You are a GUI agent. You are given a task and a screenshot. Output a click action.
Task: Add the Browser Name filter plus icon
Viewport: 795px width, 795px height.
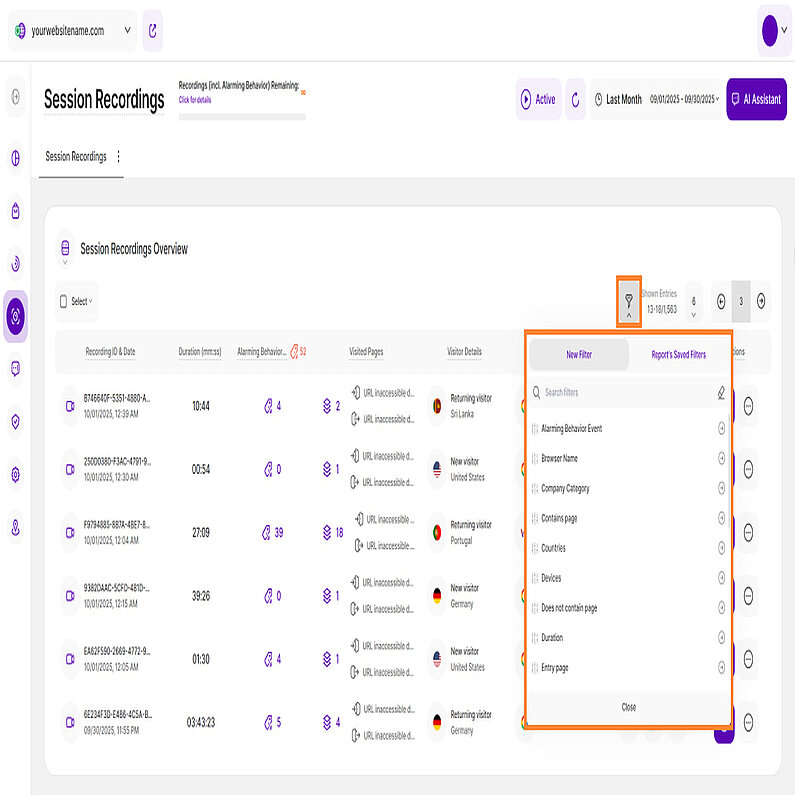pos(721,459)
